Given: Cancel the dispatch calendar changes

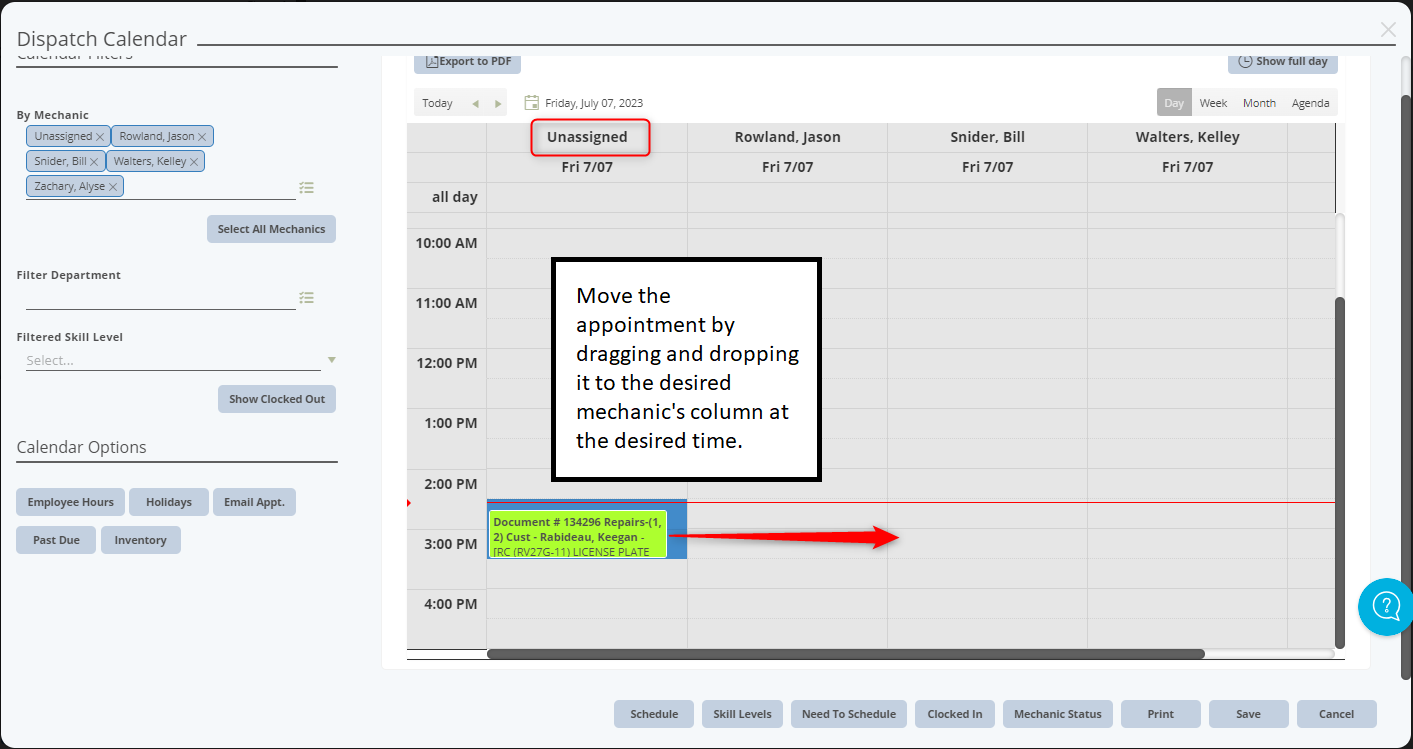Looking at the screenshot, I should coord(1336,714).
